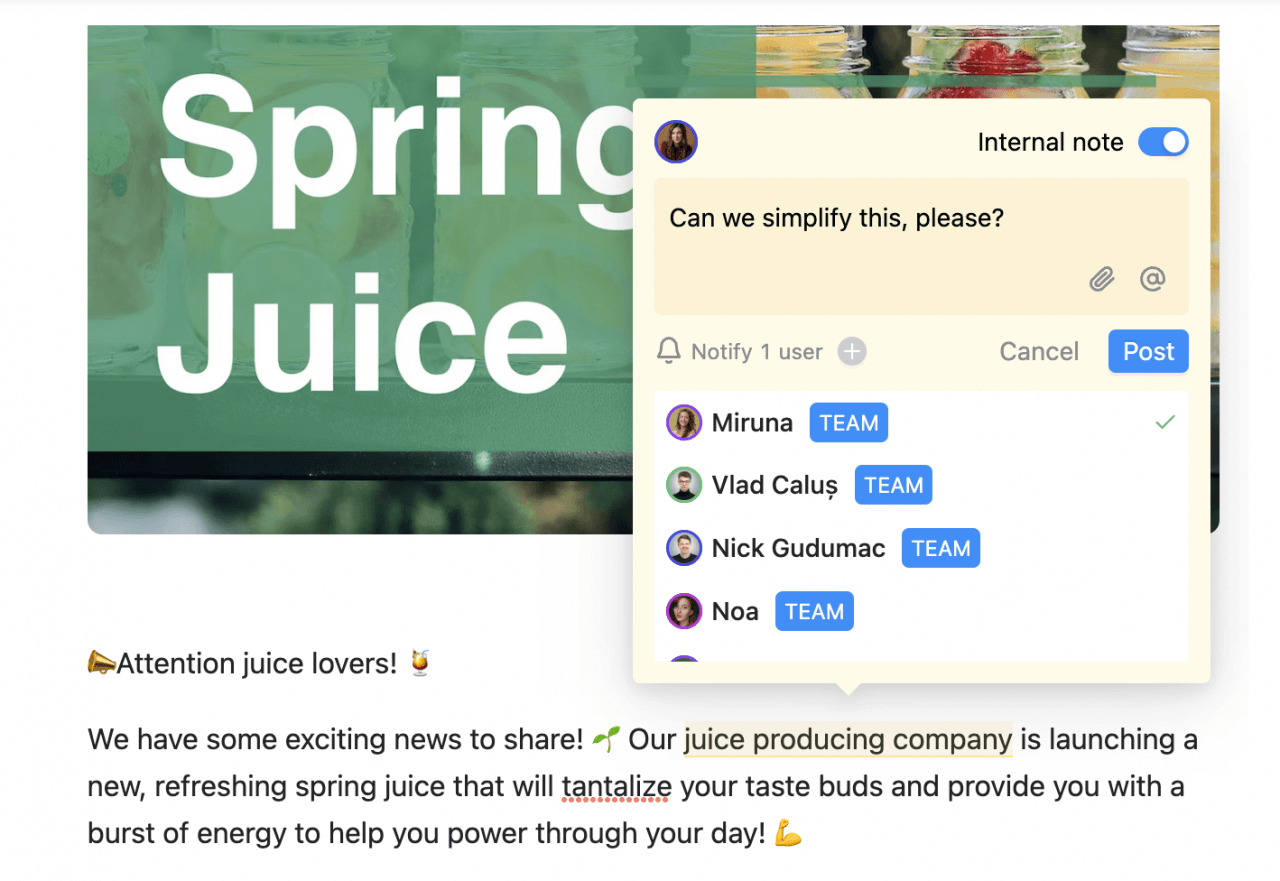Select Vlad Caluș to notify
This screenshot has height=881, width=1280.
921,485
